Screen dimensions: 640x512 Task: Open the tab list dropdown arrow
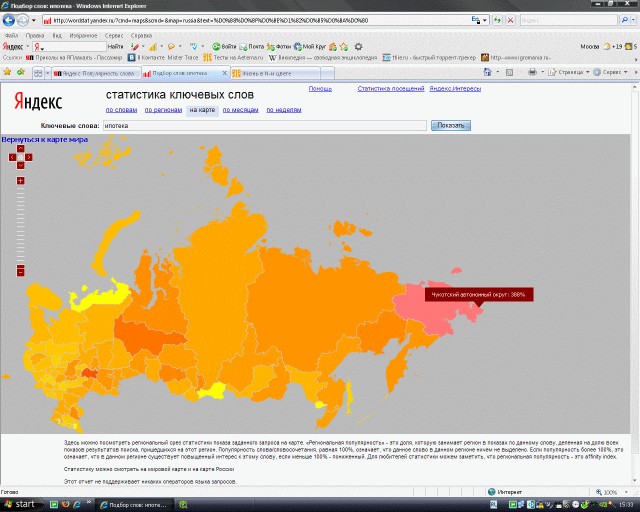47,73
